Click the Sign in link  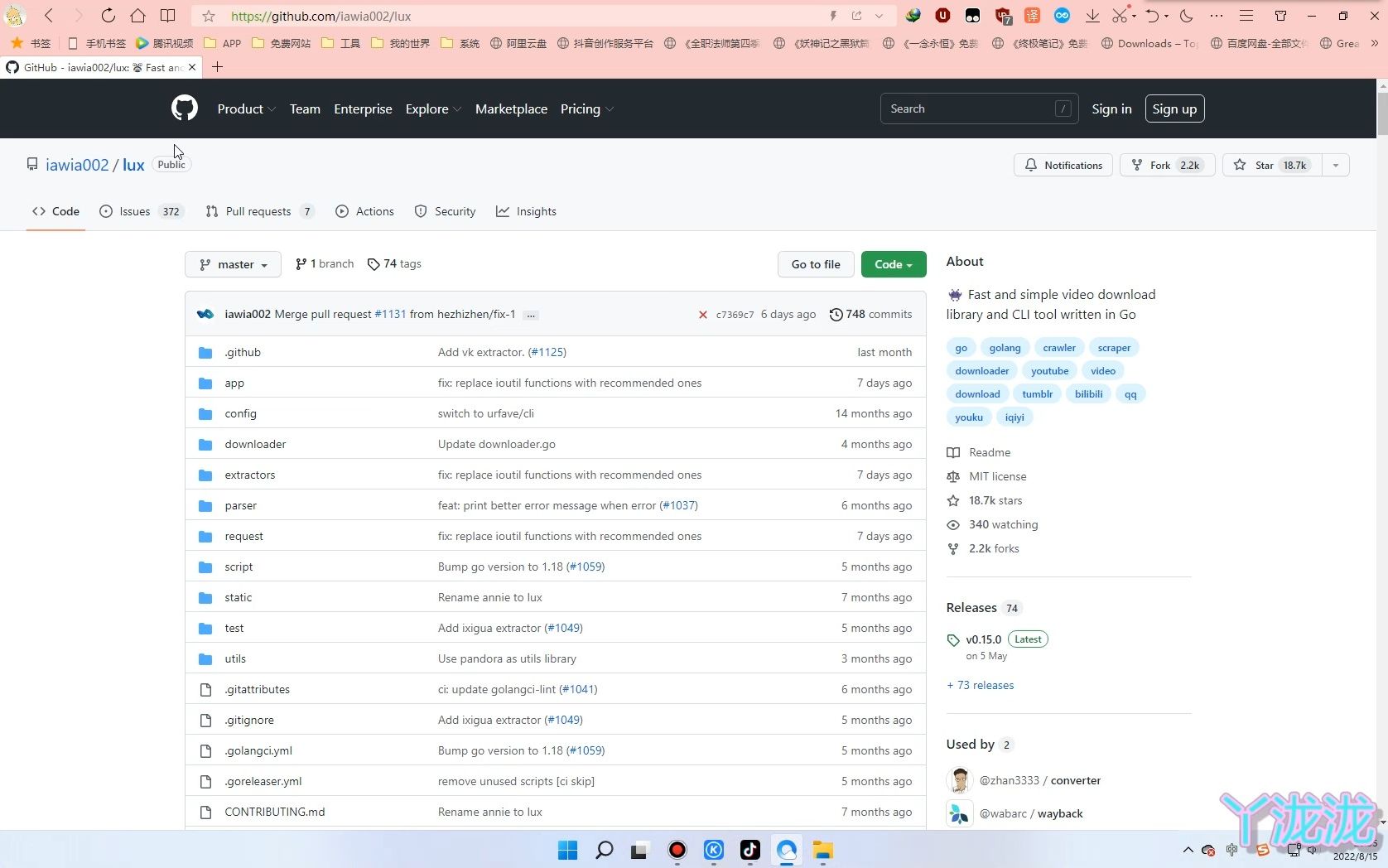pos(1111,108)
